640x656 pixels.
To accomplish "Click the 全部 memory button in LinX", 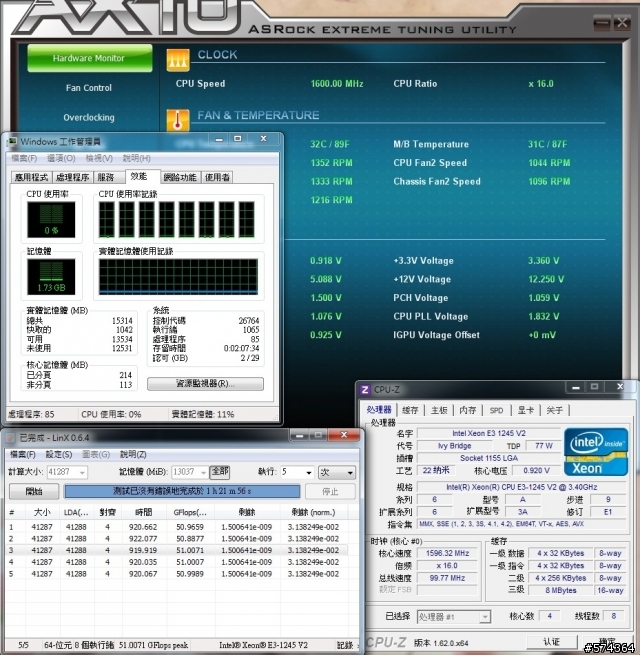I will (220, 472).
